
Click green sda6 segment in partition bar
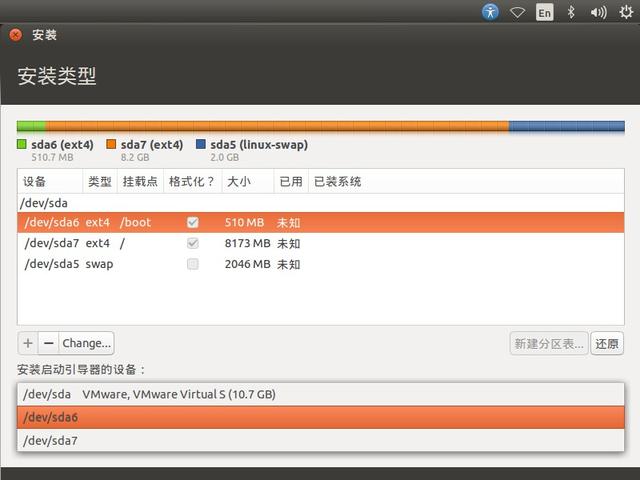click(31, 126)
